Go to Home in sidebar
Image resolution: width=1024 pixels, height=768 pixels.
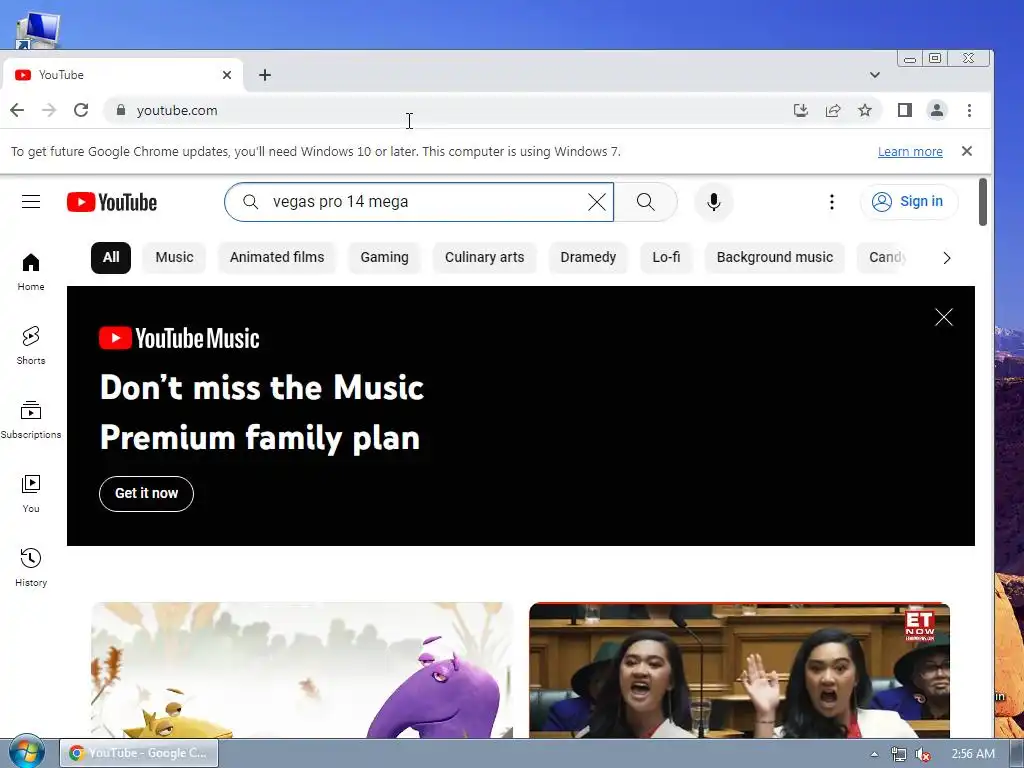[31, 272]
